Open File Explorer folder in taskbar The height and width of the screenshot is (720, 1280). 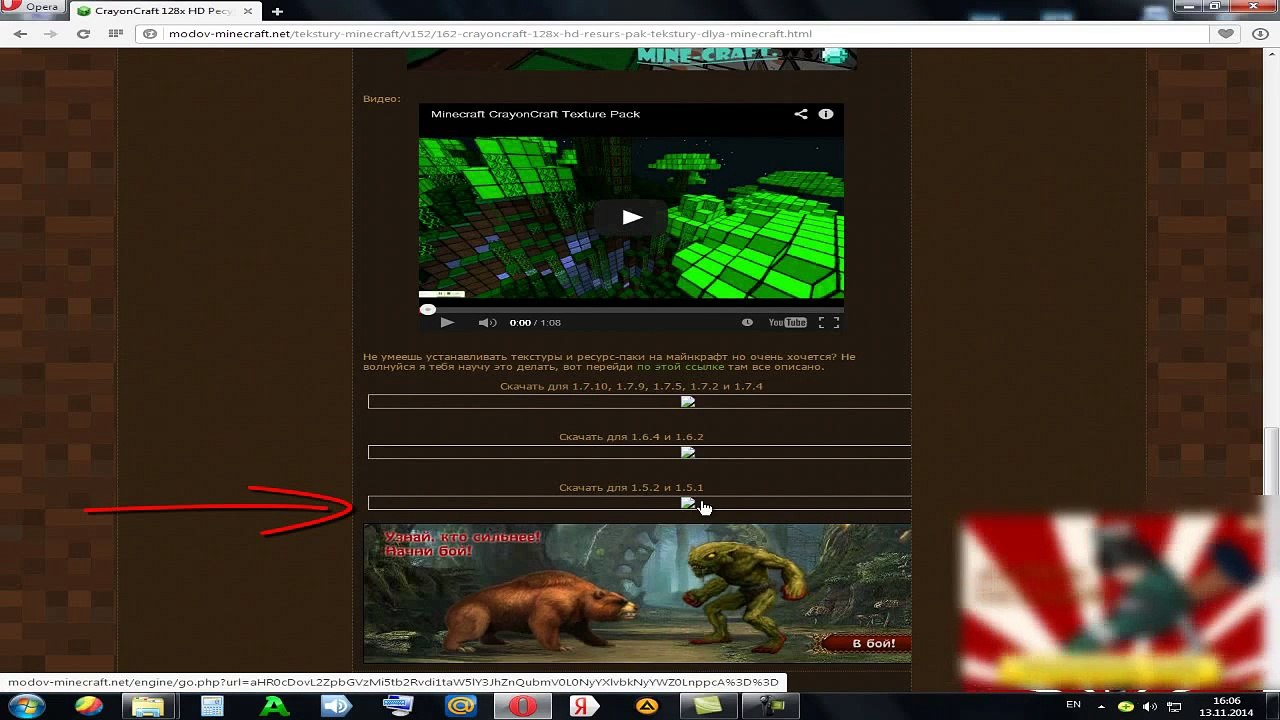148,706
